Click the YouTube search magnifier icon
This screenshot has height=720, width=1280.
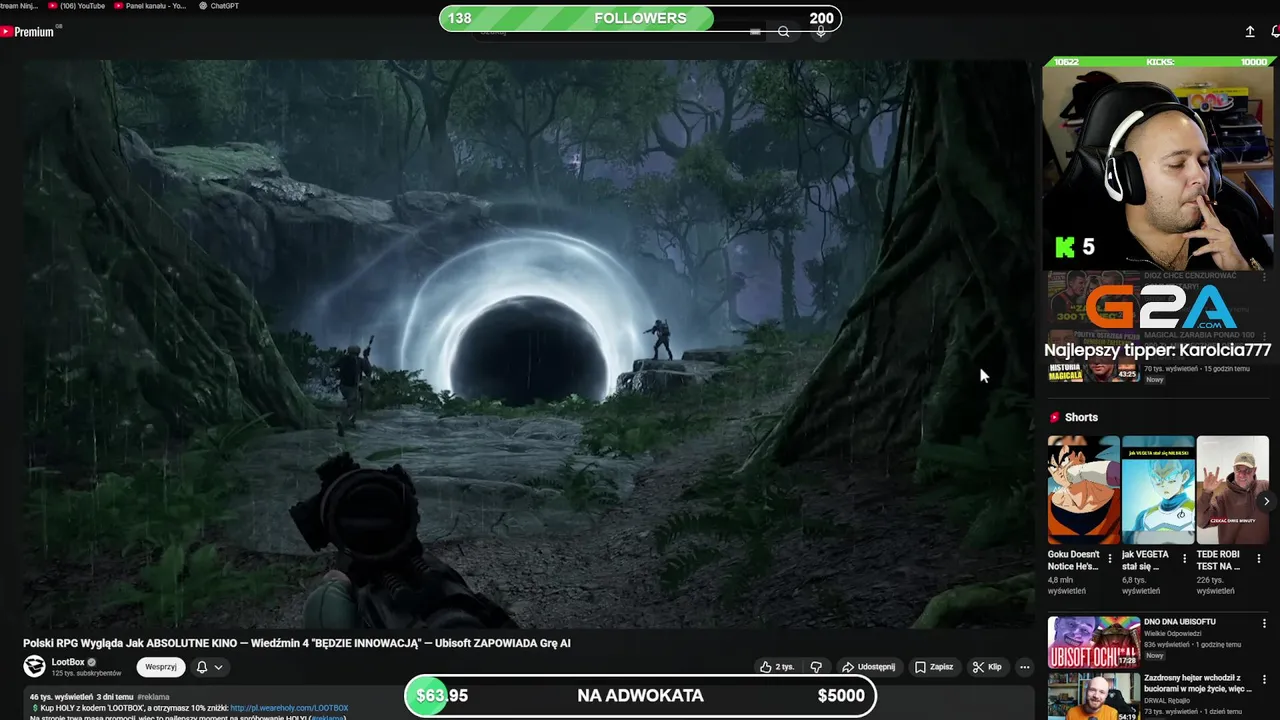point(784,32)
